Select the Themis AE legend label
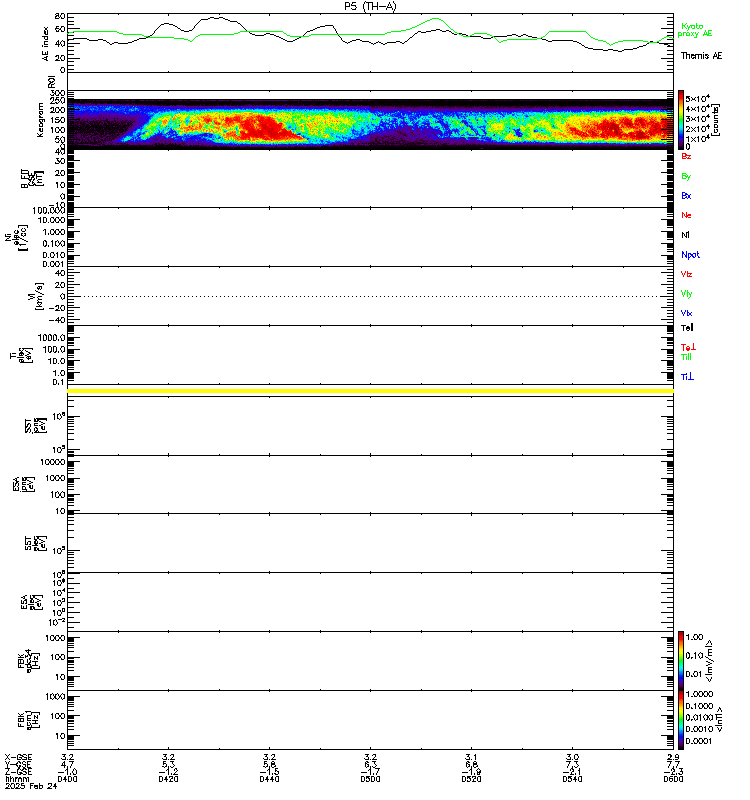The height and width of the screenshot is (800, 750). point(701,56)
